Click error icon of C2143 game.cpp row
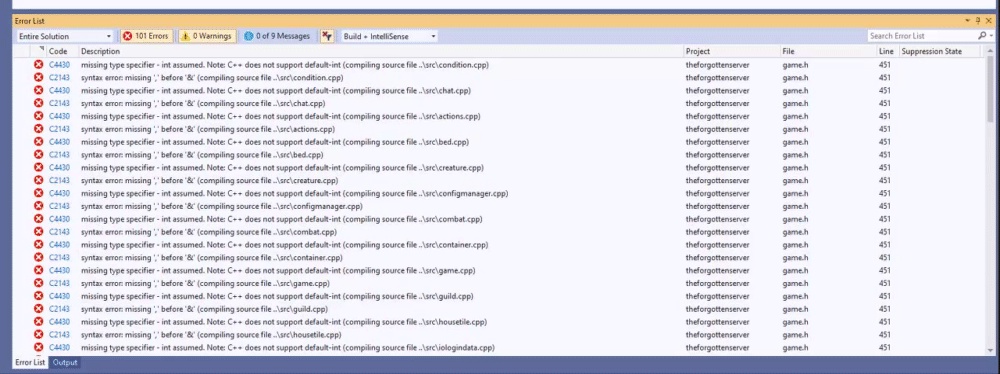The height and width of the screenshot is (374, 1000). point(38,283)
